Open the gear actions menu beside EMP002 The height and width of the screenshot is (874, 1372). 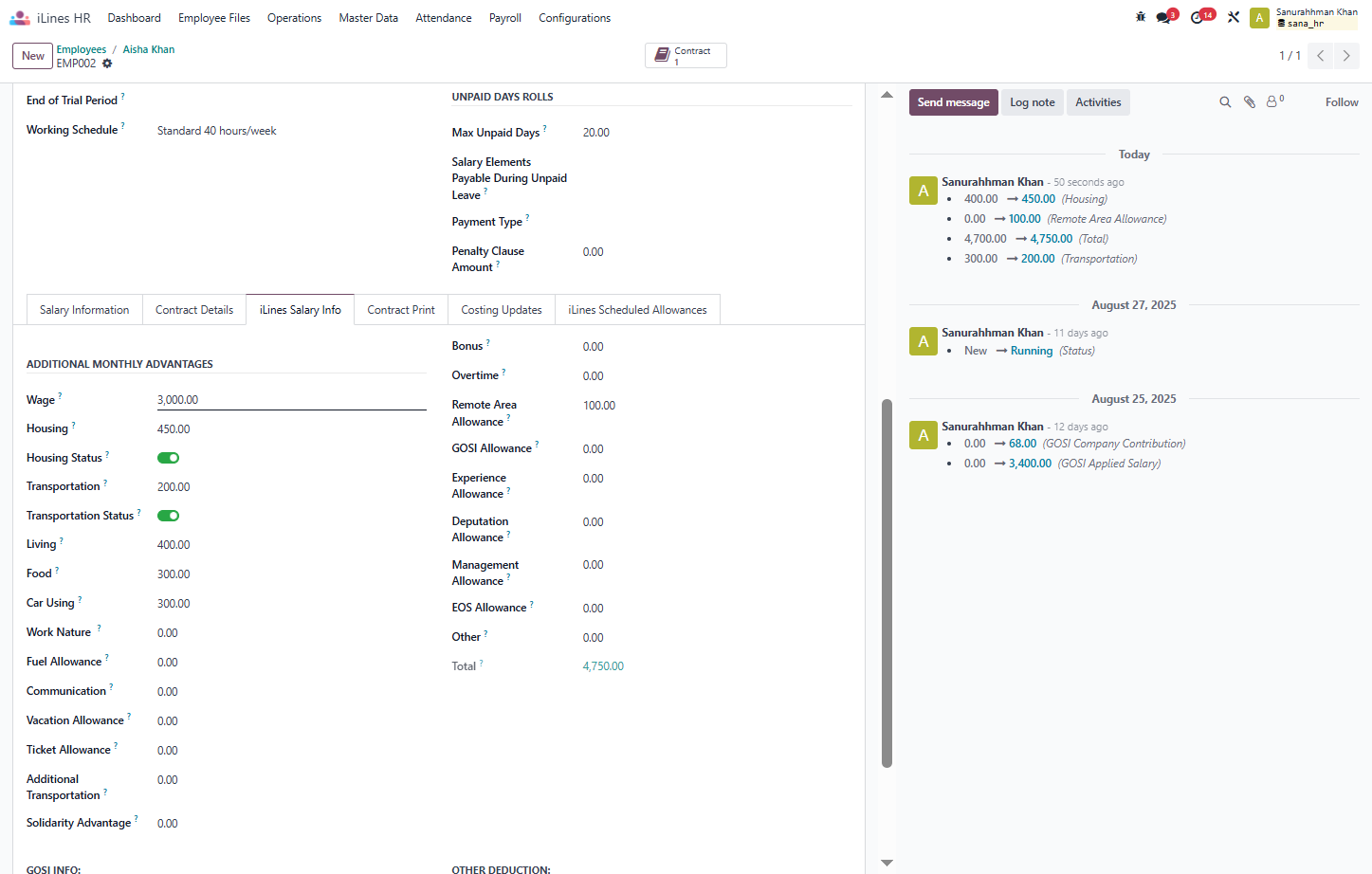coord(107,64)
